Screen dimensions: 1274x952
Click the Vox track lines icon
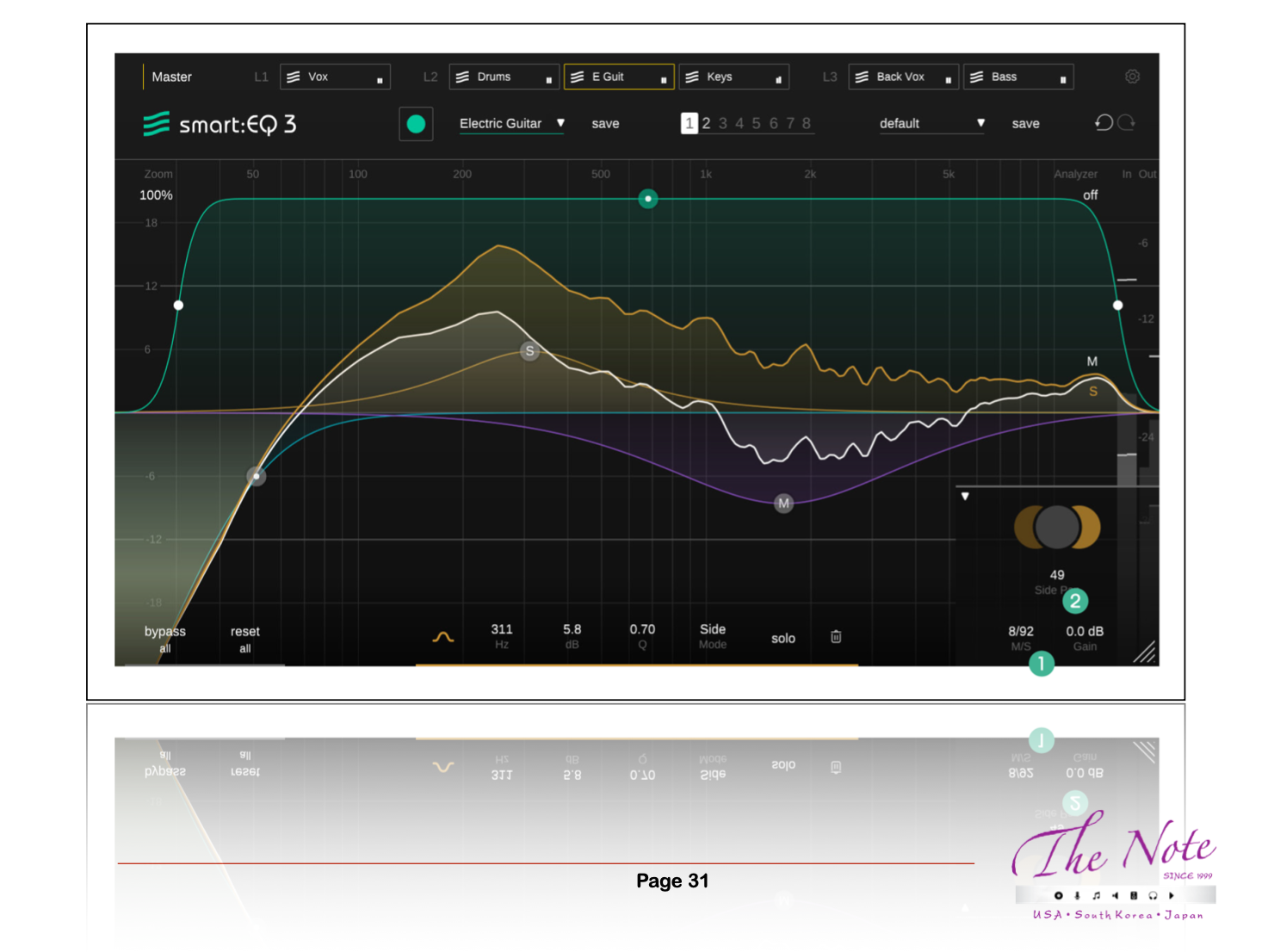(x=294, y=77)
